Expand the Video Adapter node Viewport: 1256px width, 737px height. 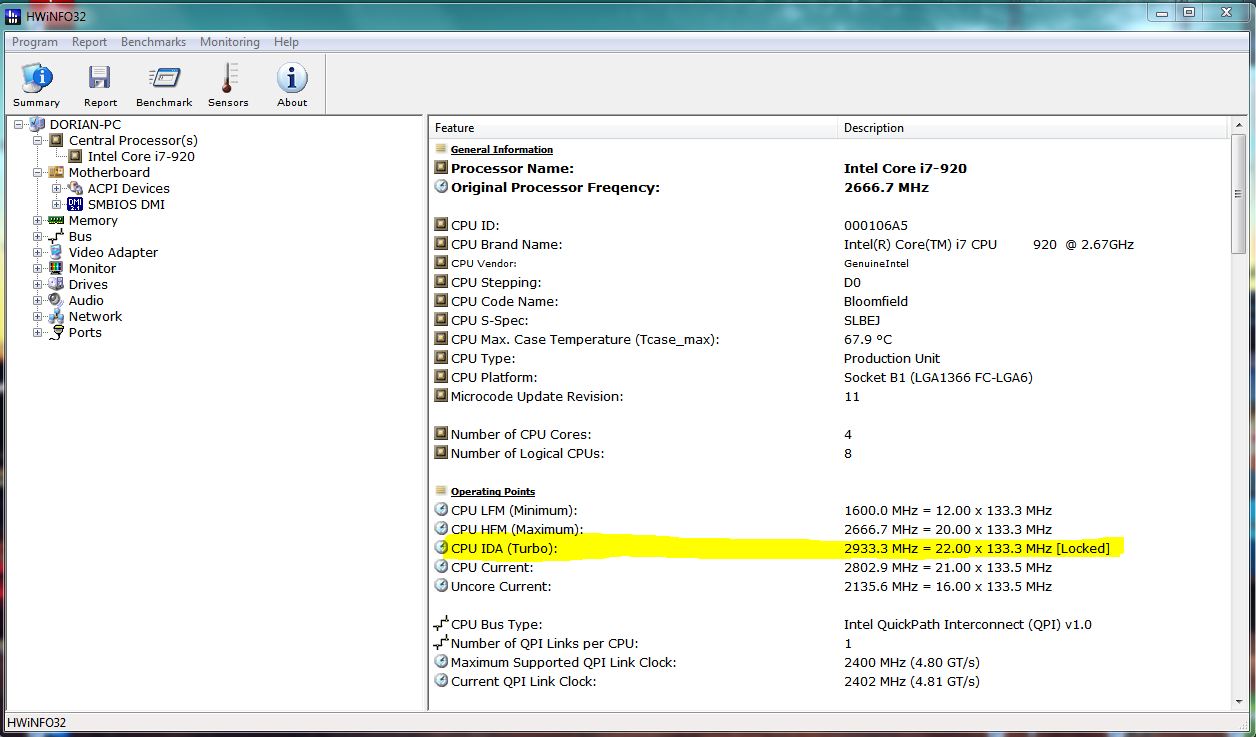coord(37,252)
